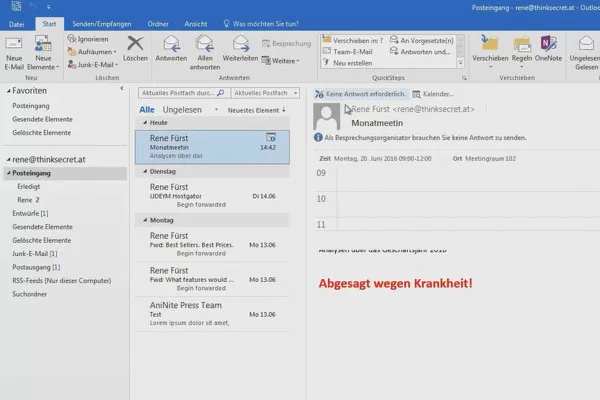Open the Monatmeetin message from Rene Fürst
Viewport: 600px width, 400px height.
[x=212, y=147]
